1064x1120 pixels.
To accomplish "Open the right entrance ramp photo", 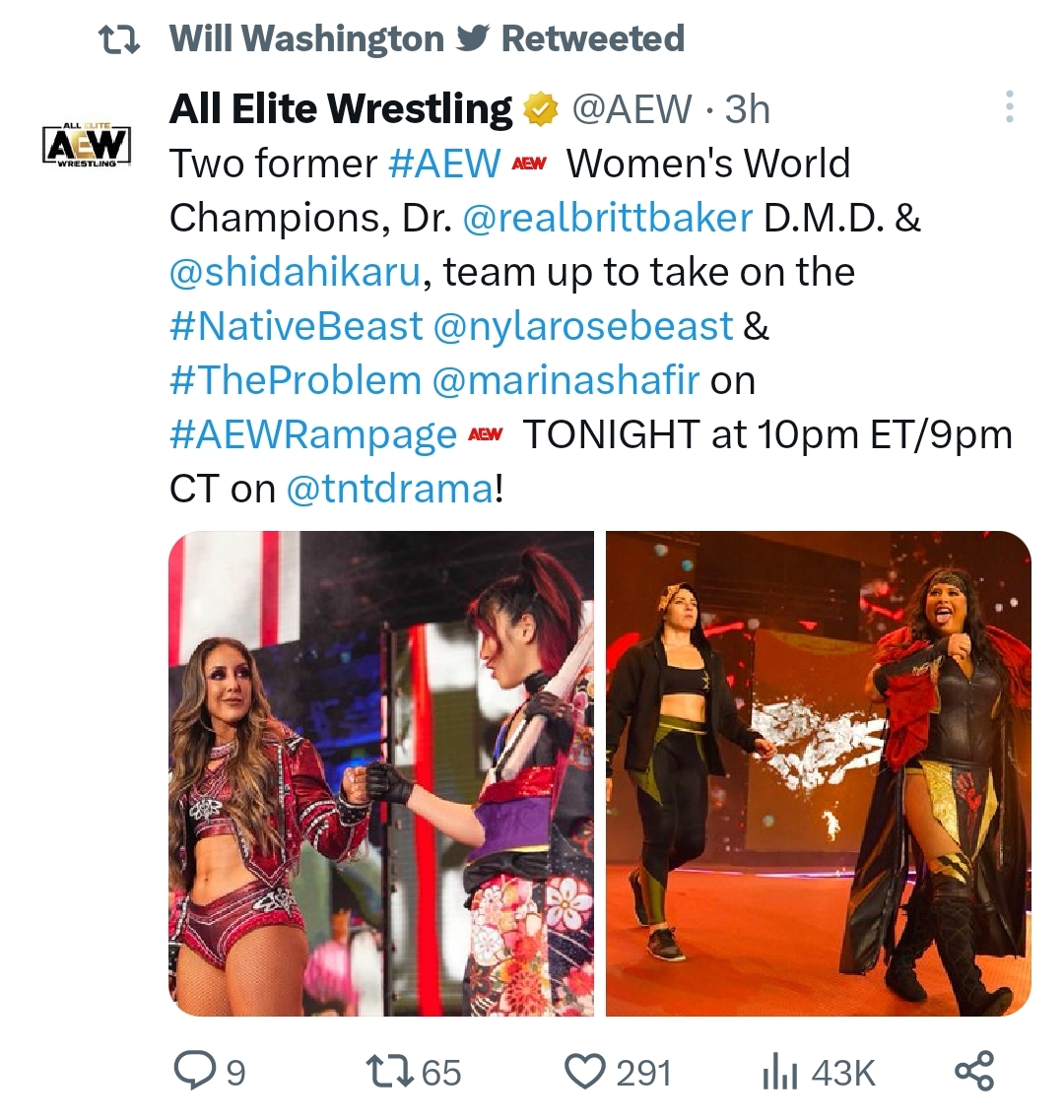I will point(819,773).
